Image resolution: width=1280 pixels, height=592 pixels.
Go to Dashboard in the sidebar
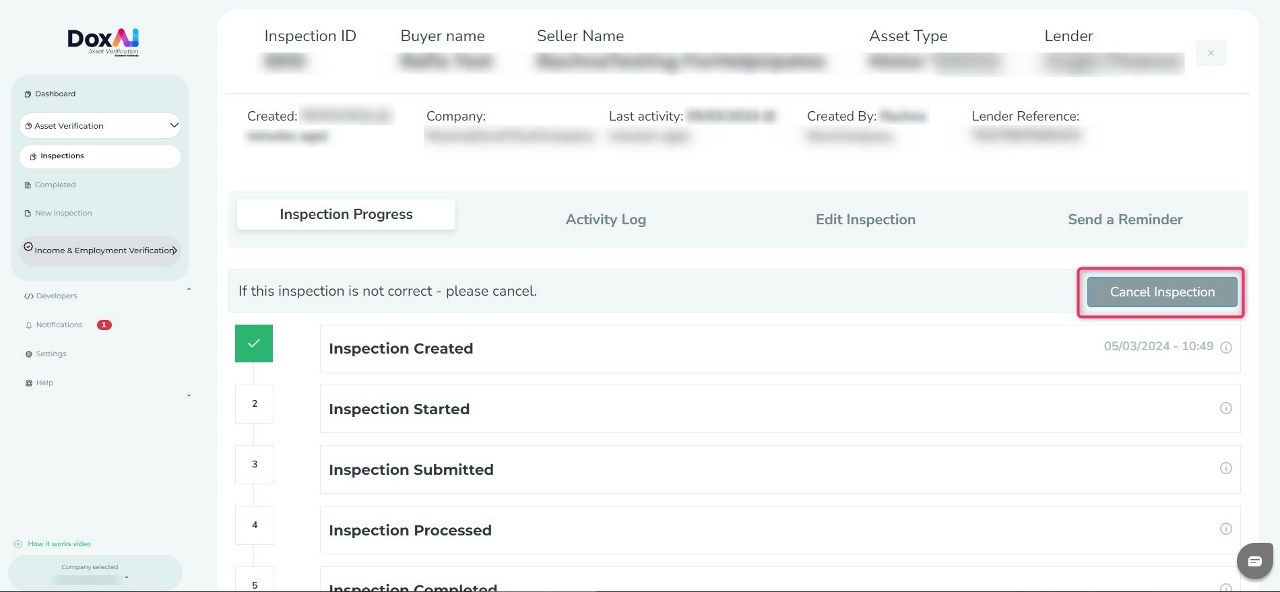pos(55,94)
